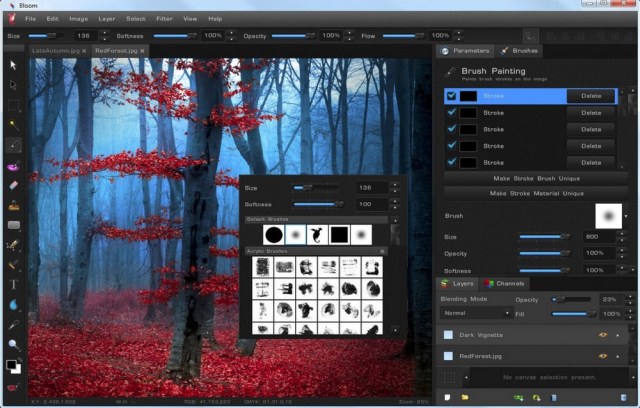The image size is (640, 408).
Task: Pick the Text tool in toolbar
Action: 14,285
